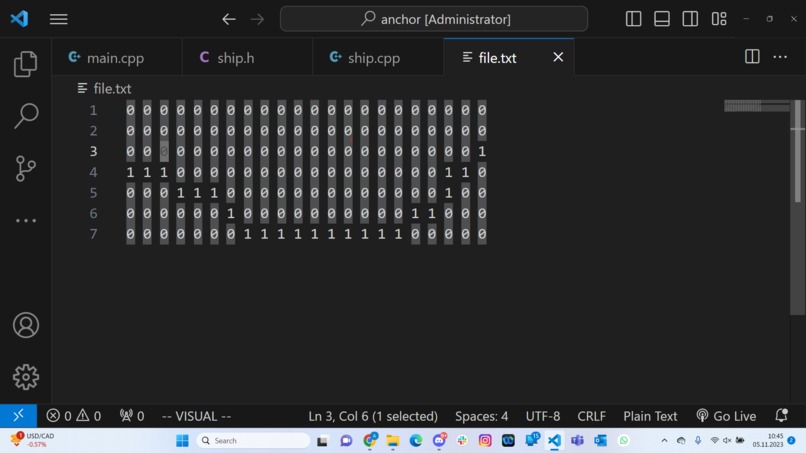Open File Explorer from taskbar
The height and width of the screenshot is (453, 806).
(x=393, y=441)
